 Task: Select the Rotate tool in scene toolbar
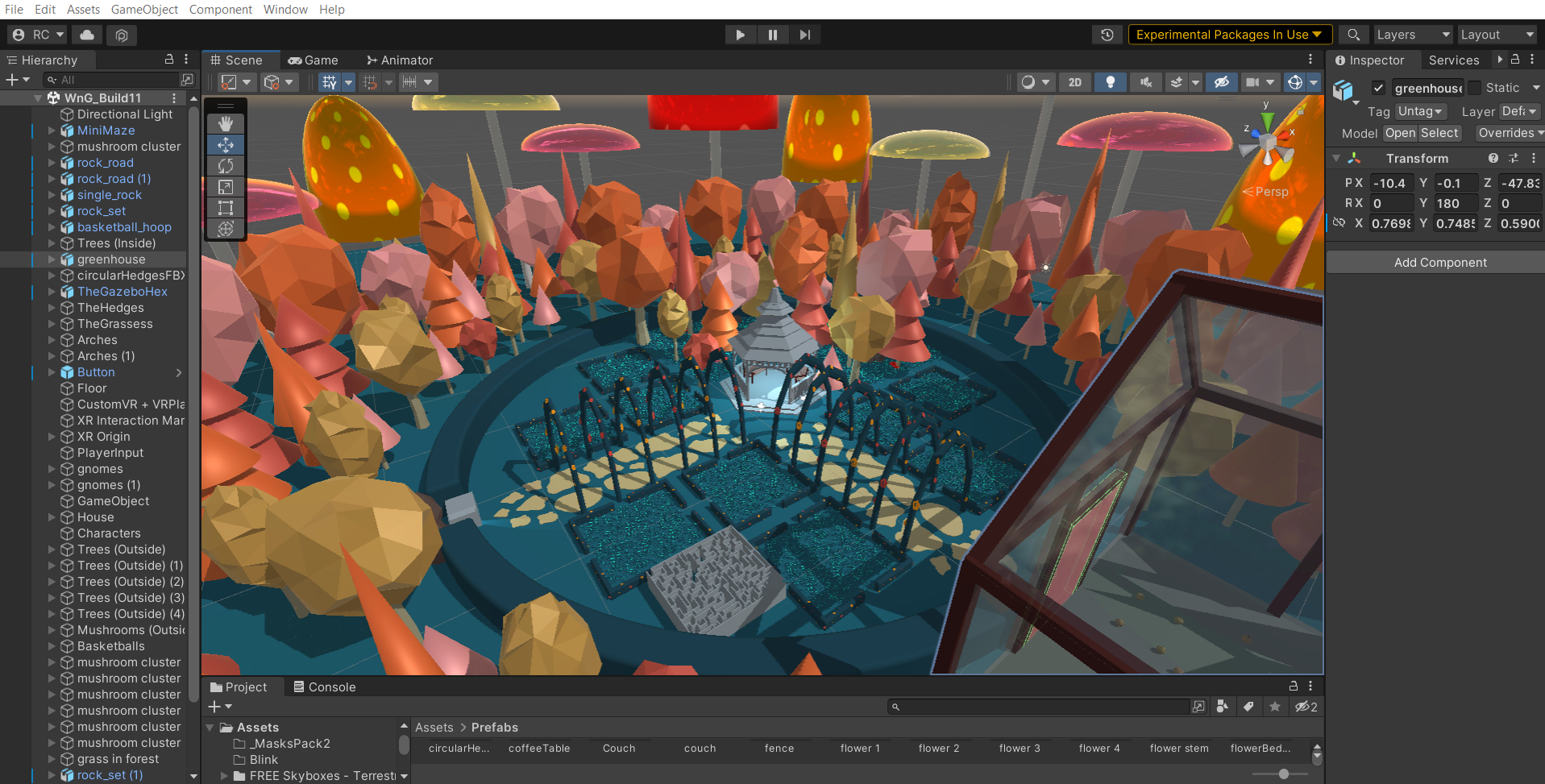(226, 166)
